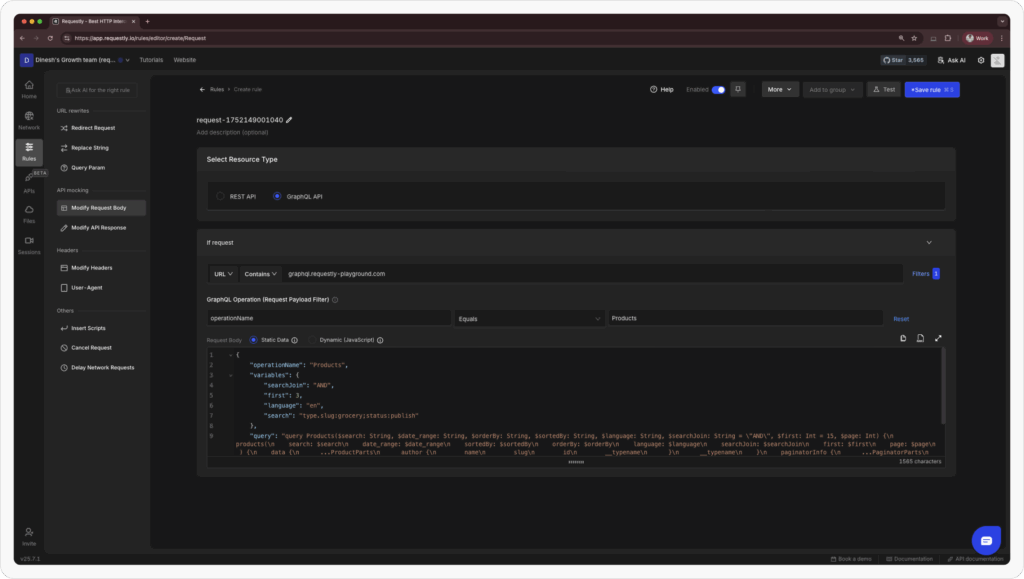1024x579 pixels.
Task: Select the REST API radio option
Action: tap(220, 196)
